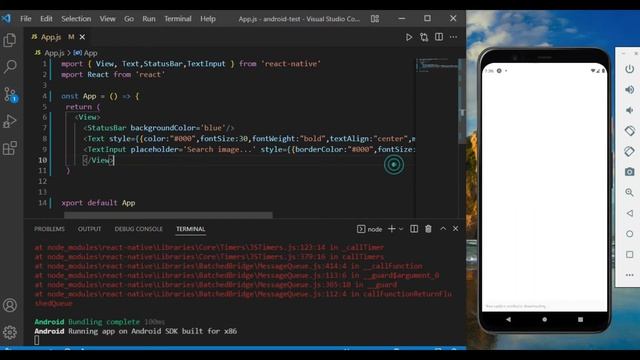
Task: Switch to the TERMINAL panel tab
Action: [x=191, y=229]
